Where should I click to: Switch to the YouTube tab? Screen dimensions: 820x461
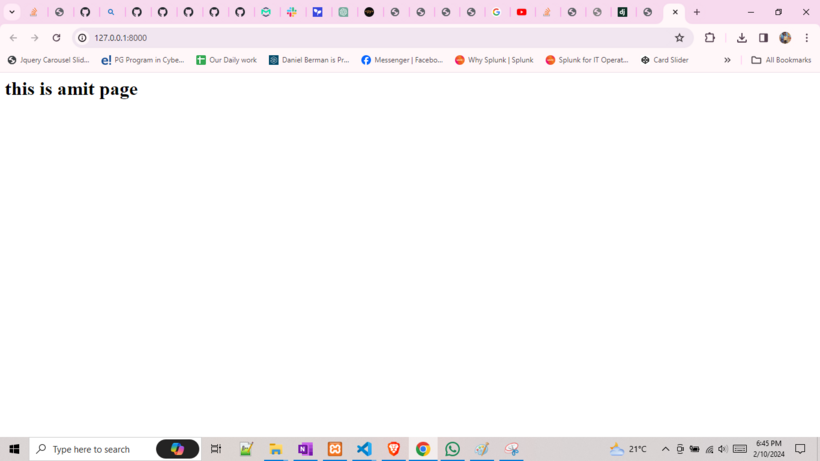pos(522,12)
